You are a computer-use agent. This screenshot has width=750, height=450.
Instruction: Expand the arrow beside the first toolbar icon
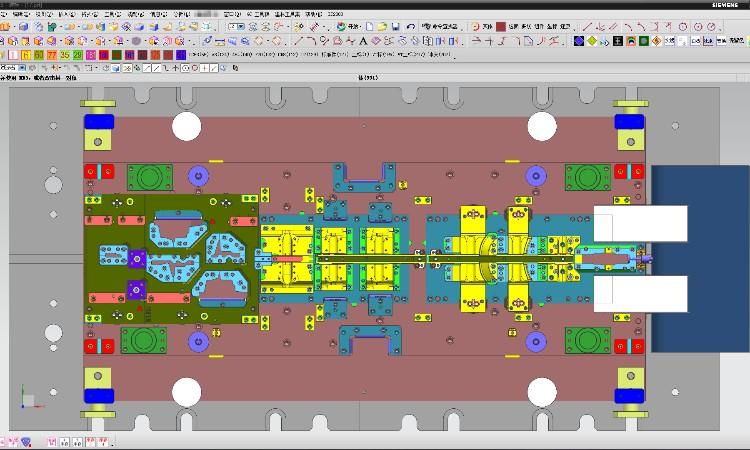click(16, 26)
